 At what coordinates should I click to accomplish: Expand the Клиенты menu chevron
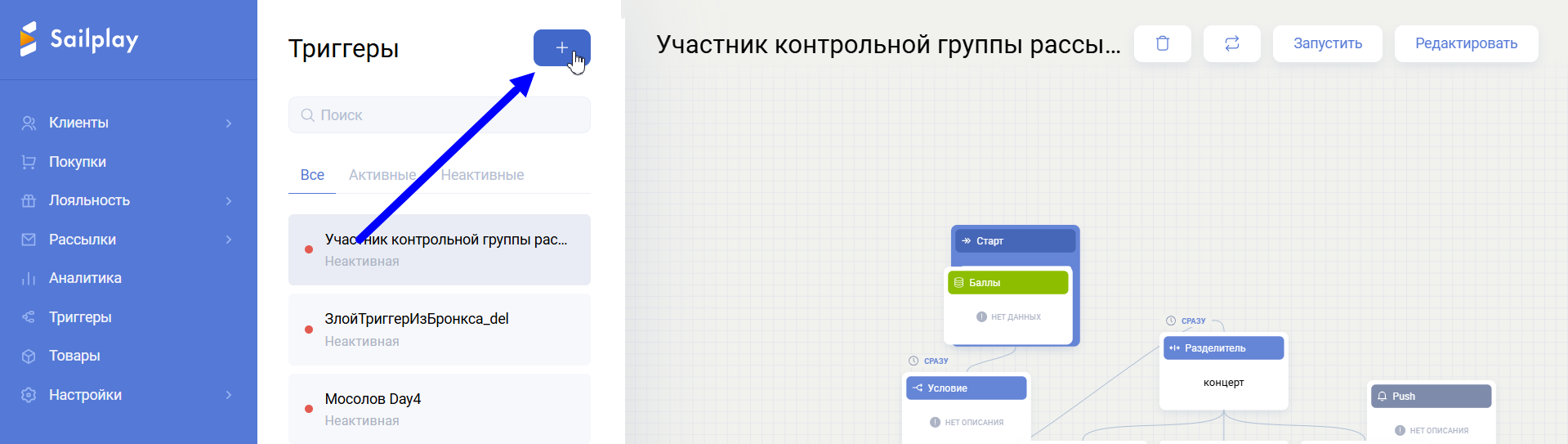pos(229,123)
